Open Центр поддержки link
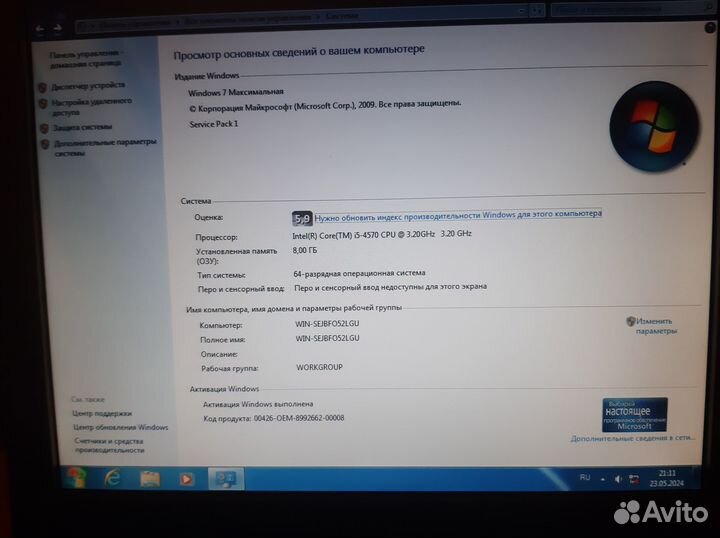Image resolution: width=720 pixels, height=538 pixels. 102,413
